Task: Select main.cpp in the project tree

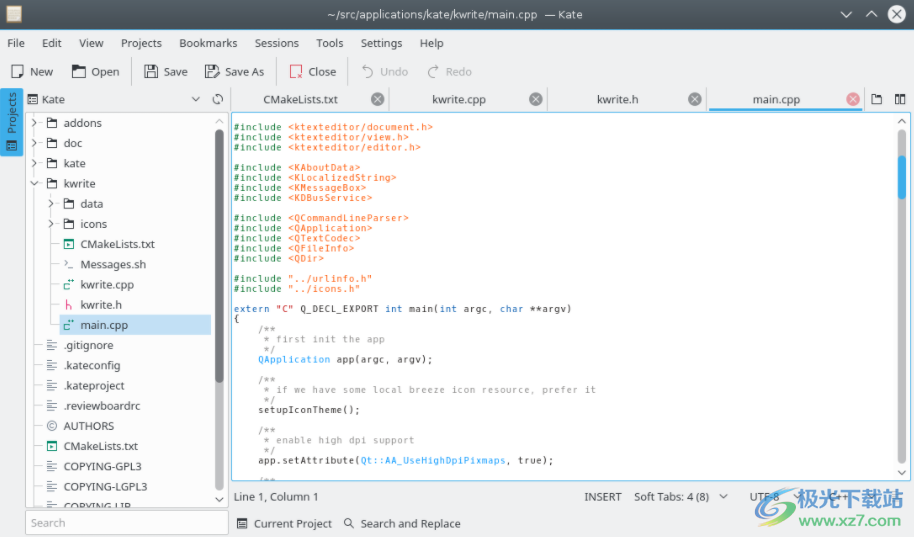Action: click(135, 325)
